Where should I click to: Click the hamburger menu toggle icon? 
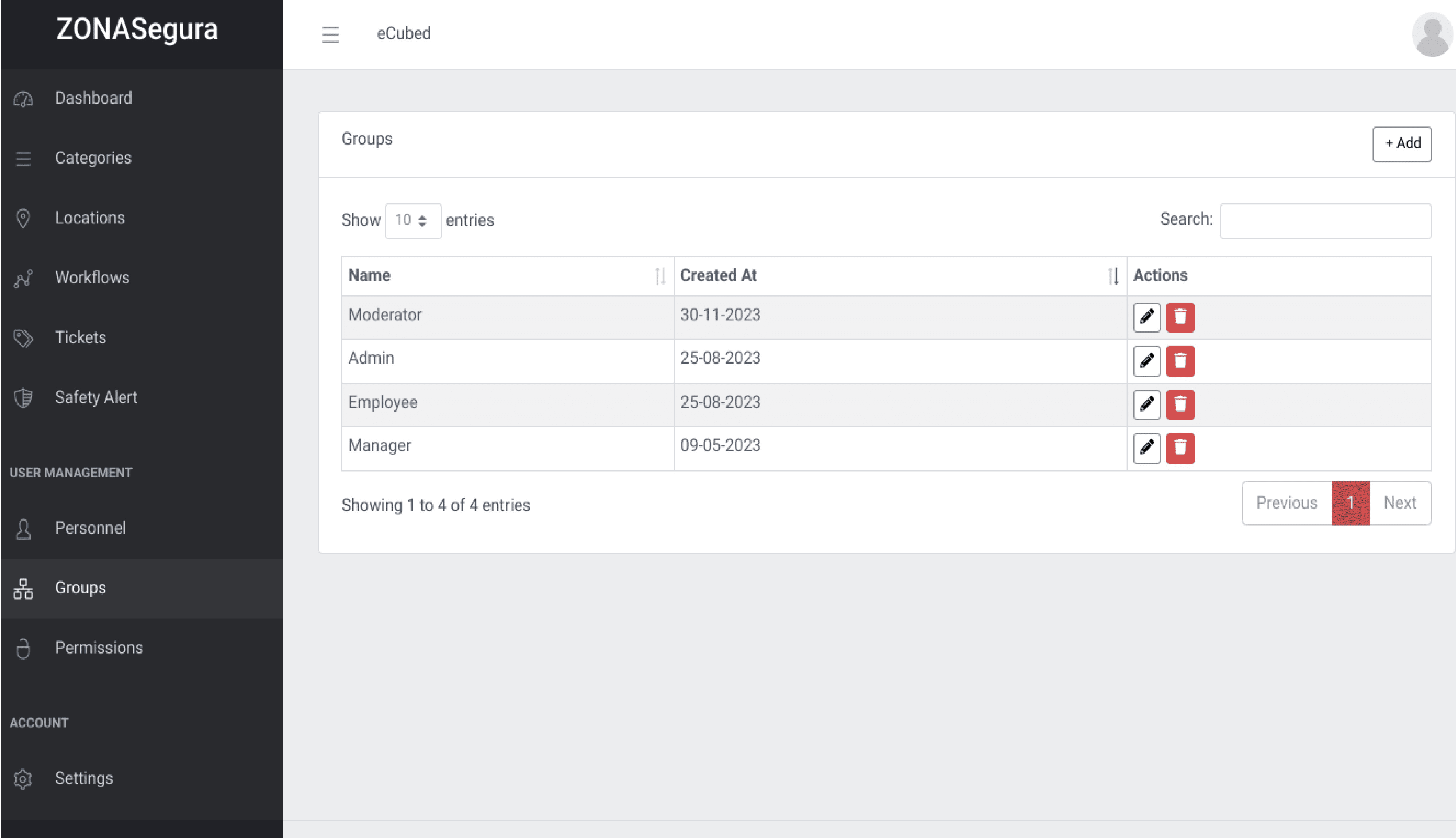(x=330, y=34)
